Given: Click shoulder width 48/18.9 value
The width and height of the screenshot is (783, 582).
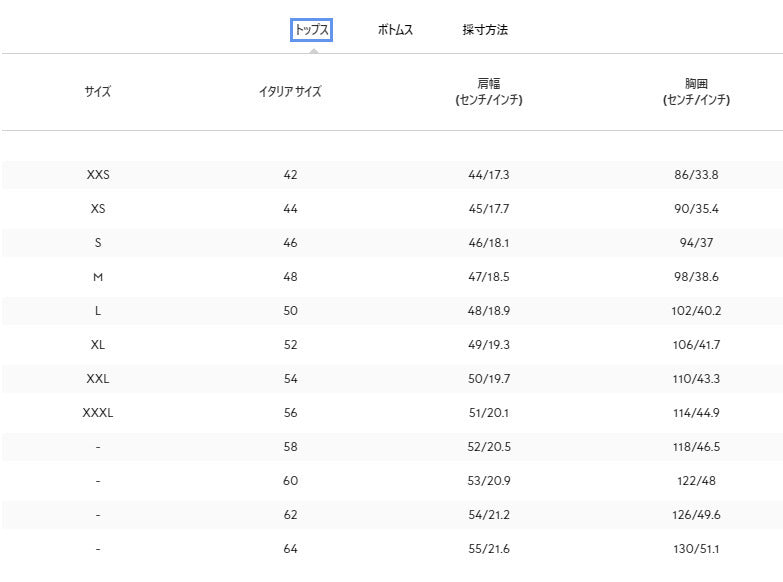Looking at the screenshot, I should pos(489,311).
